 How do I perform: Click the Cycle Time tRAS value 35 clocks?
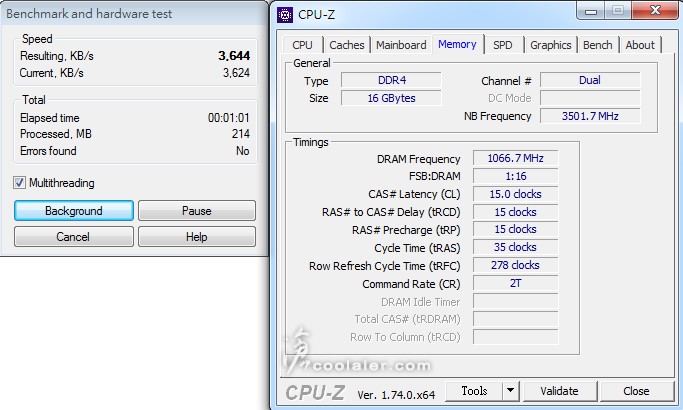(x=515, y=247)
